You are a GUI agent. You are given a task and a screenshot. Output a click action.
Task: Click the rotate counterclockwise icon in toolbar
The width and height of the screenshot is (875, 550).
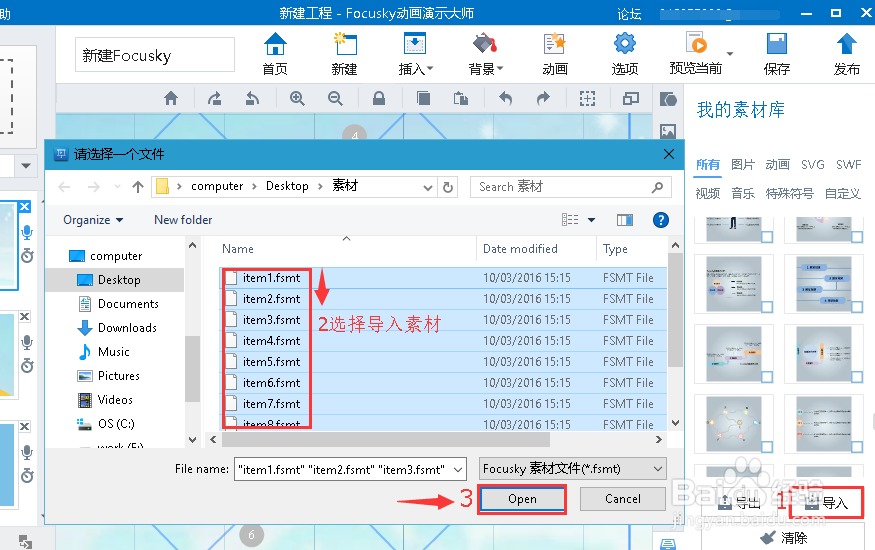tap(252, 99)
